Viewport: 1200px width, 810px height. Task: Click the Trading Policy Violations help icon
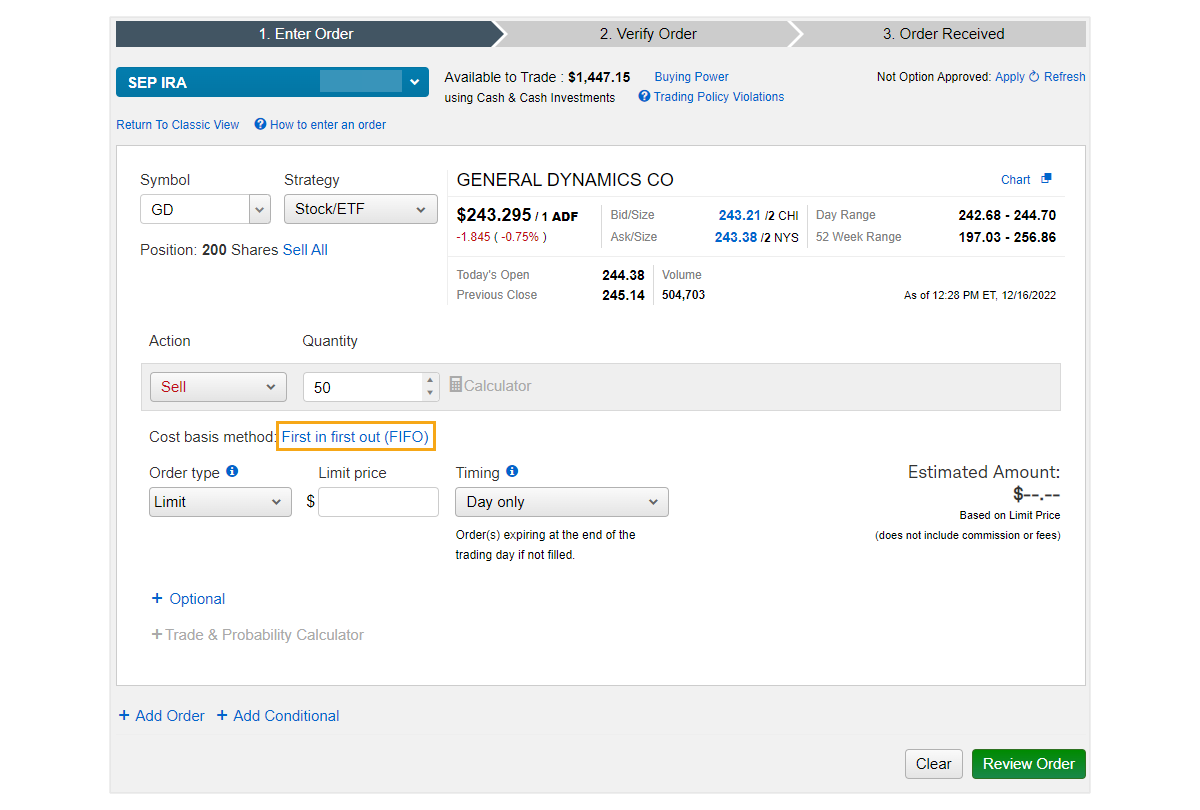click(x=644, y=97)
